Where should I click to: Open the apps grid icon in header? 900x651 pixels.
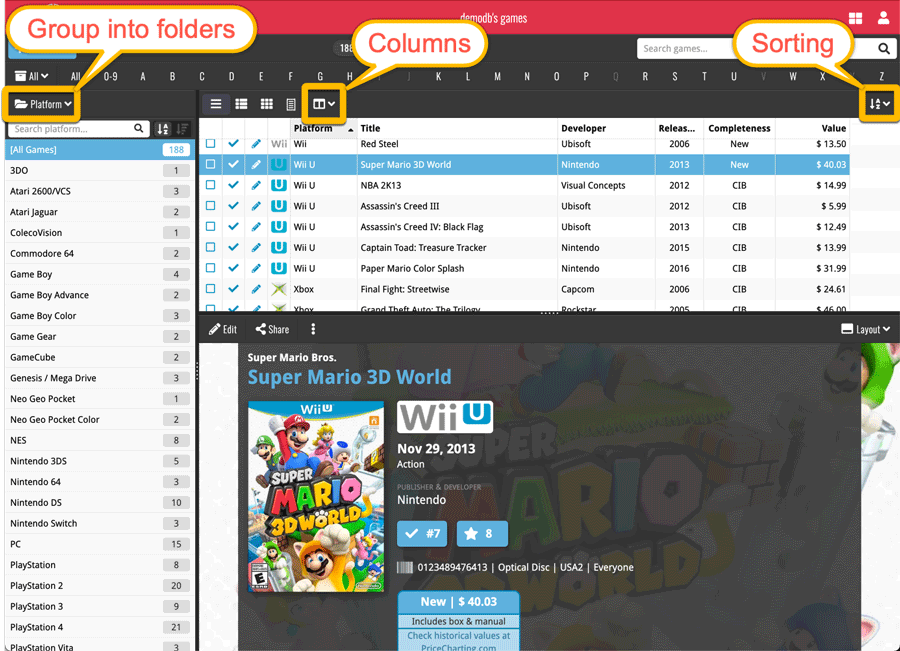(x=855, y=18)
